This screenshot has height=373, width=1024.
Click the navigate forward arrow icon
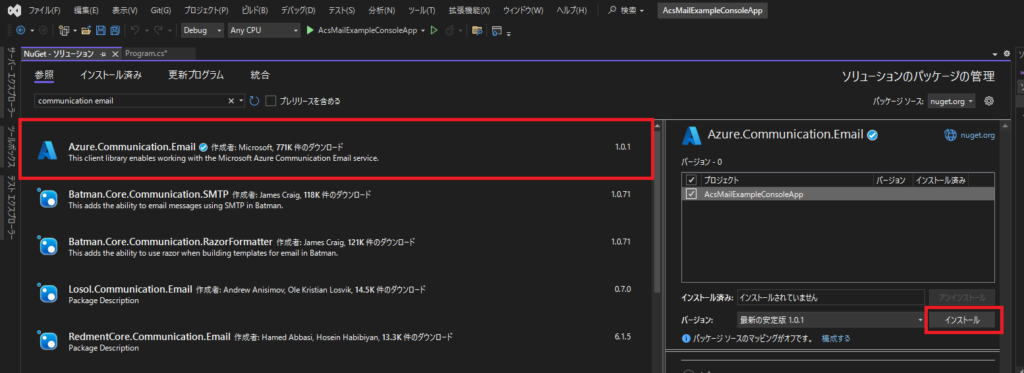[x=42, y=31]
